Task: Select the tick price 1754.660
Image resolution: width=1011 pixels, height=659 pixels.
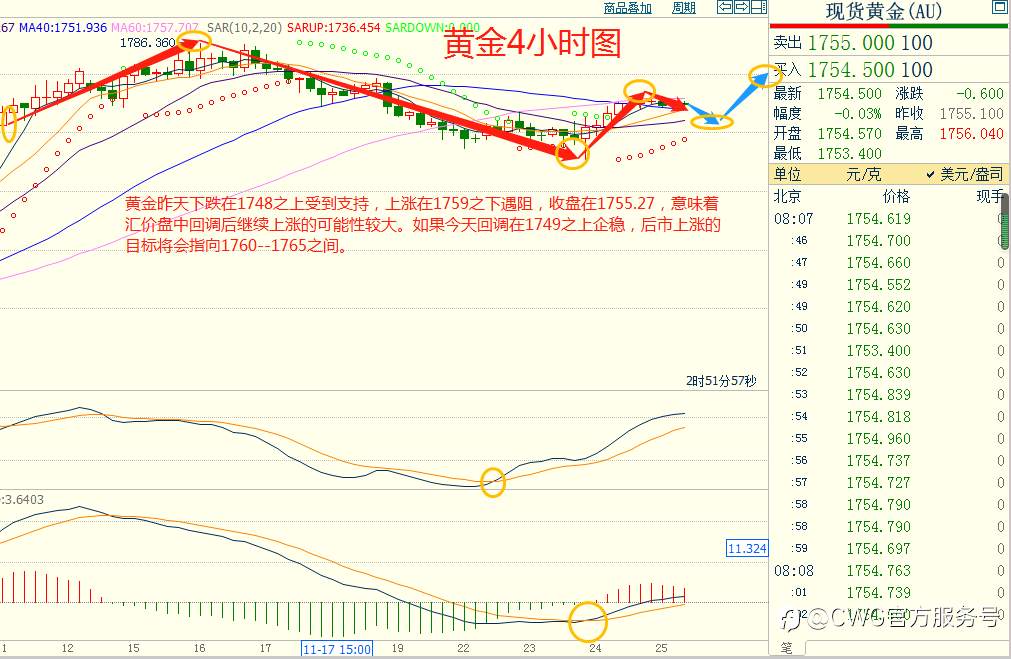Action: click(x=878, y=262)
